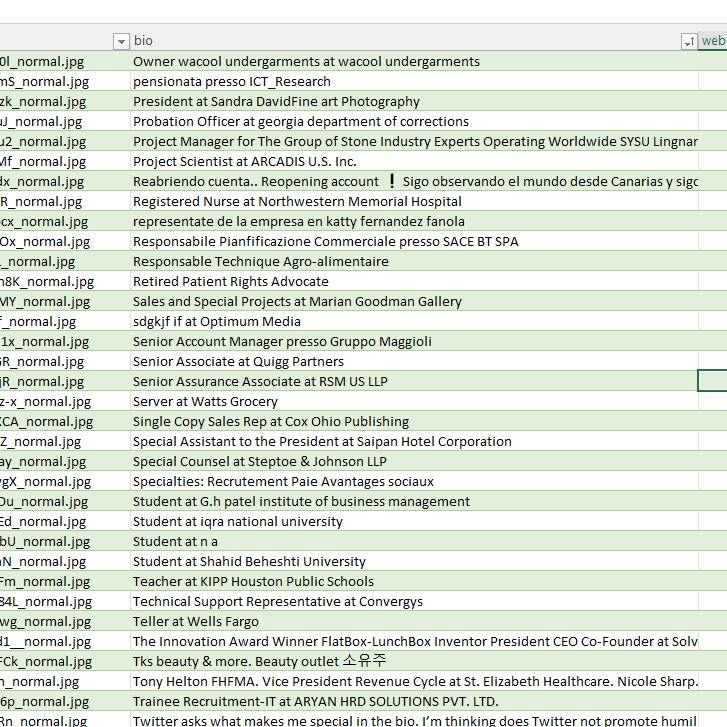Select cell 'Sales and Special Projects at Marian Goodman Gallery'
727x727 pixels.
click(414, 301)
